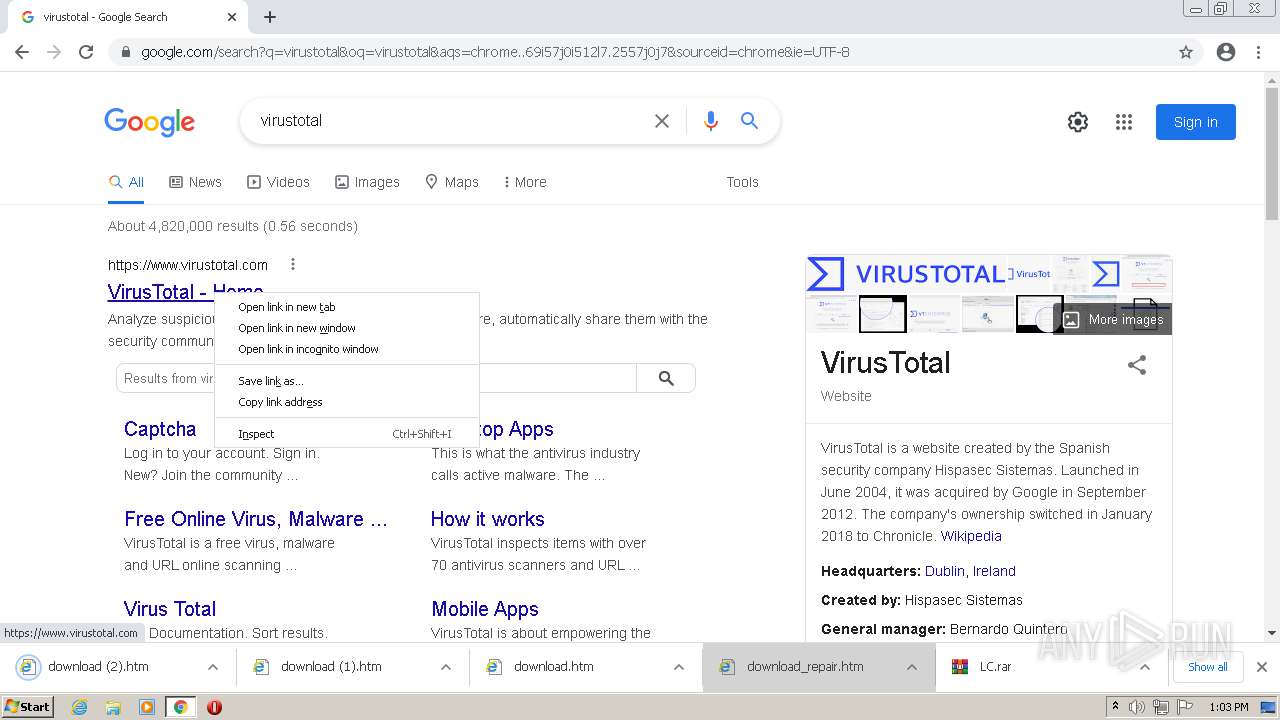1280x720 pixels.
Task: Reload the page with refresh icon
Action: click(86, 52)
